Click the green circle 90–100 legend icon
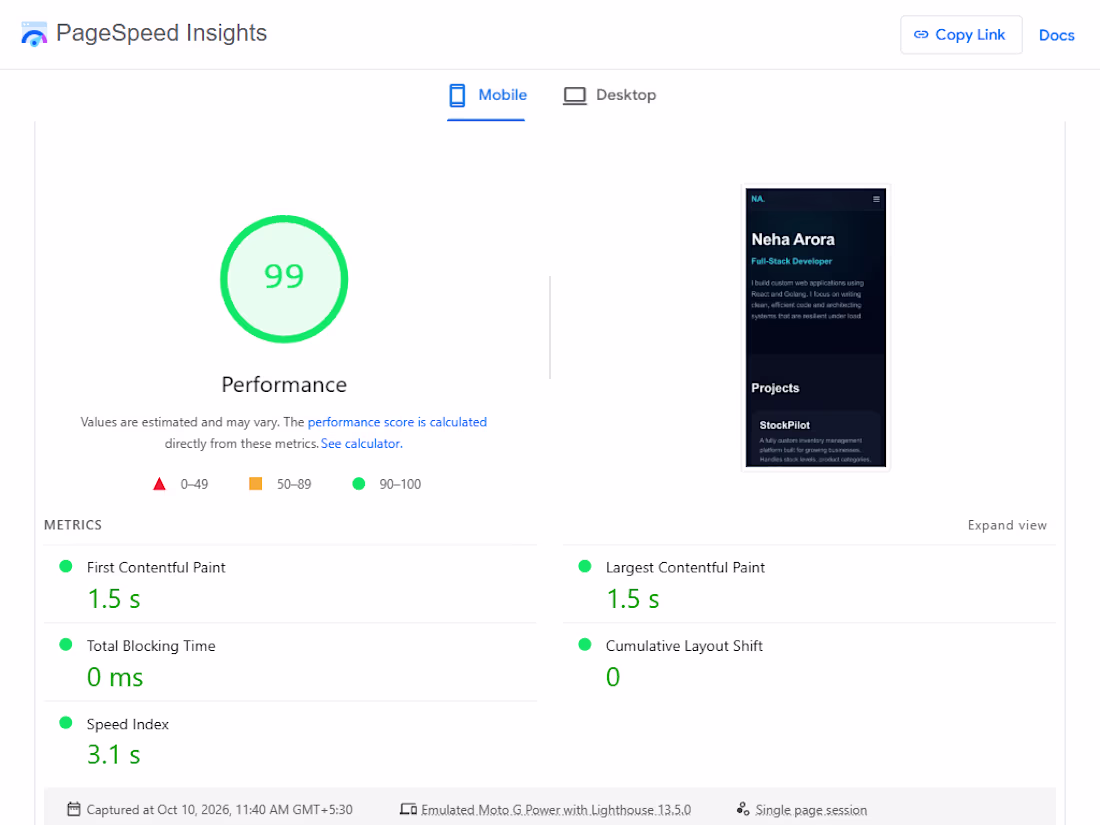The width and height of the screenshot is (1100, 825). tap(358, 483)
